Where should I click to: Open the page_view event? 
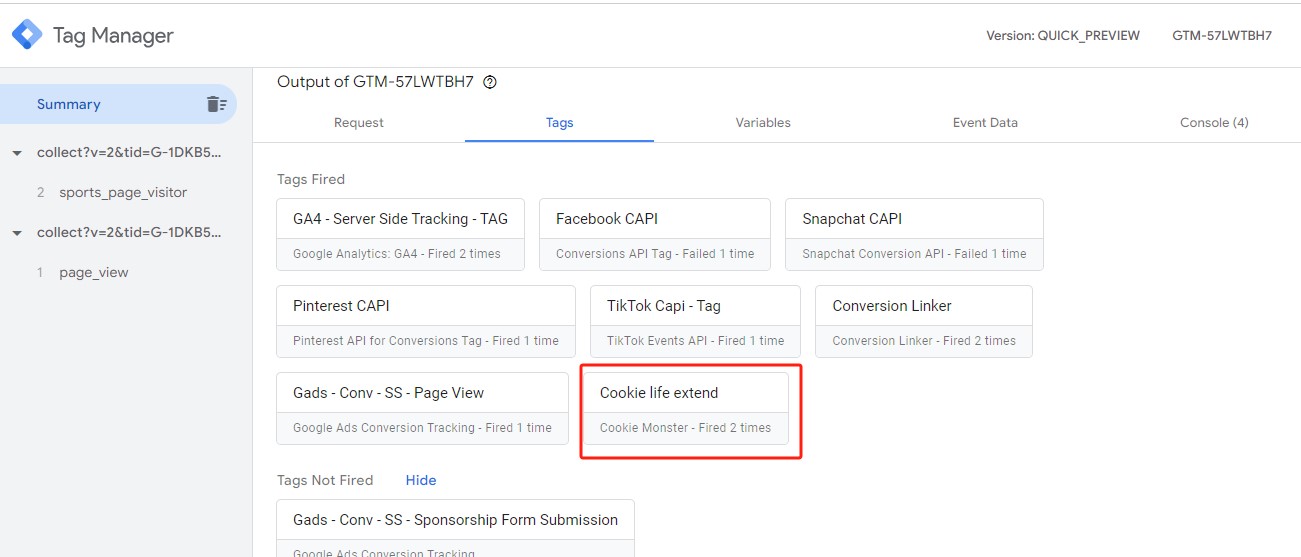click(x=94, y=272)
